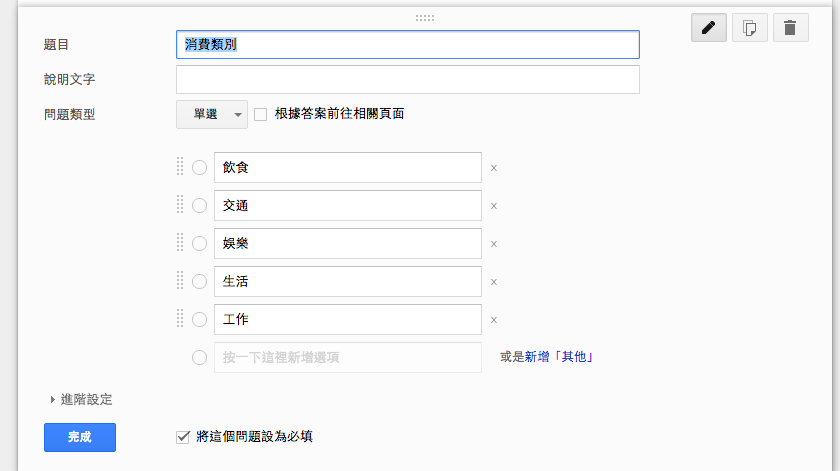
Task: Click the 按一下這裡新增選項 field
Action: coord(347,357)
